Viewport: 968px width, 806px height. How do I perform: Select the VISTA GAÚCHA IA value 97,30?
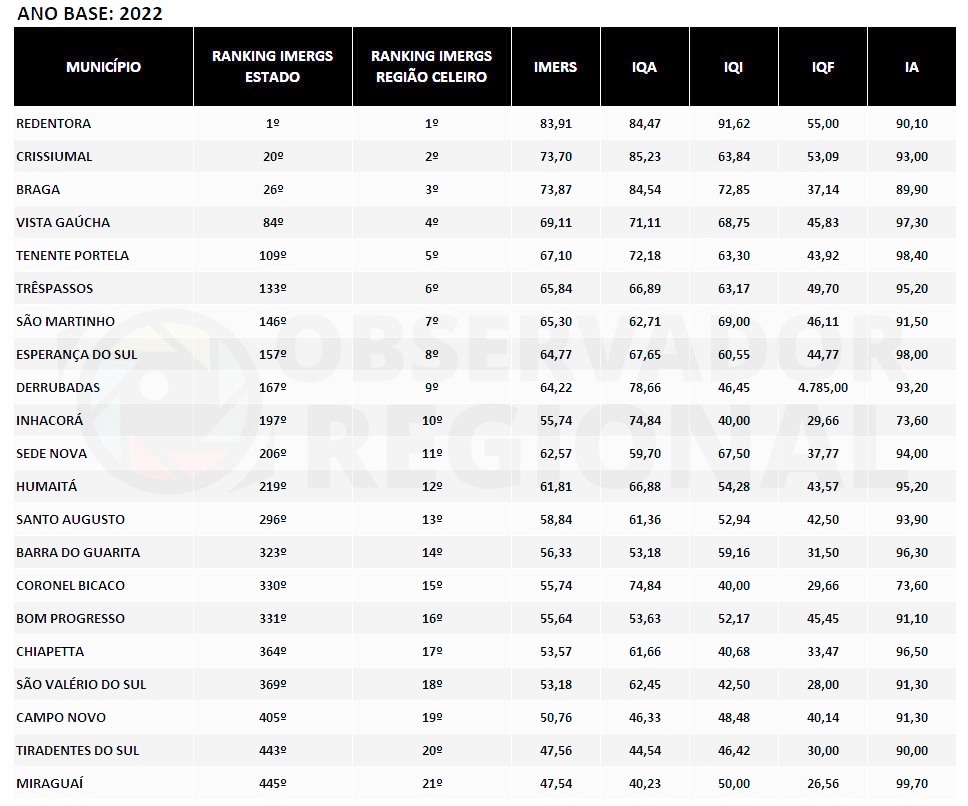coord(912,222)
